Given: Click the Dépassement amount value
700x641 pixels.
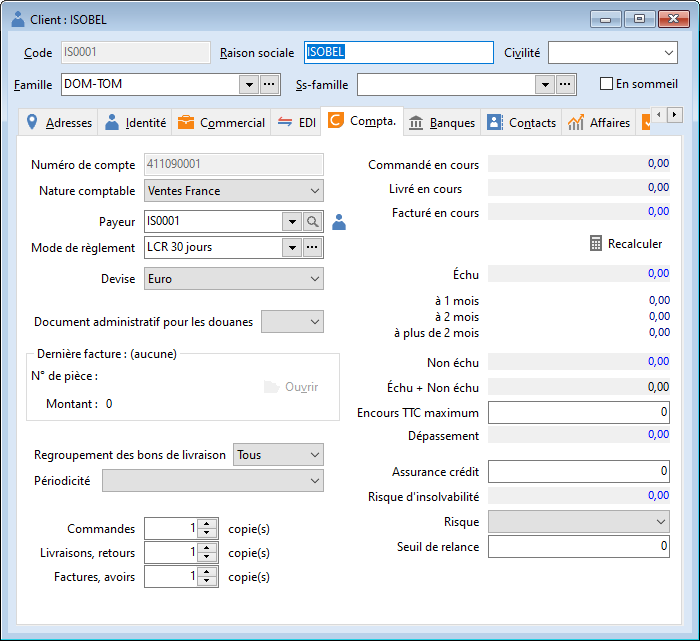Looking at the screenshot, I should tap(579, 434).
